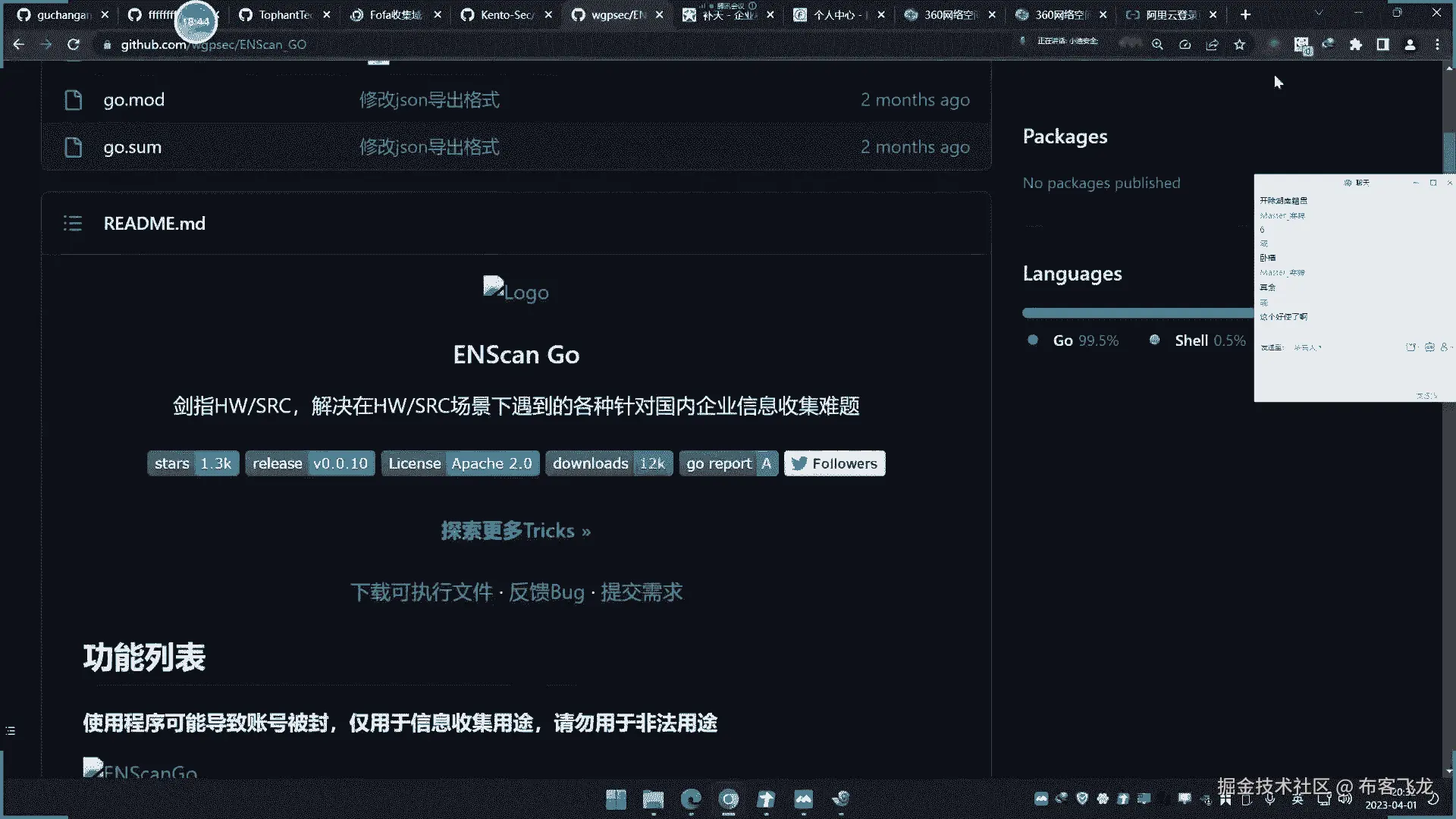Image resolution: width=1456 pixels, height=819 pixels.
Task: Reload the GitHub page
Action: [74, 45]
